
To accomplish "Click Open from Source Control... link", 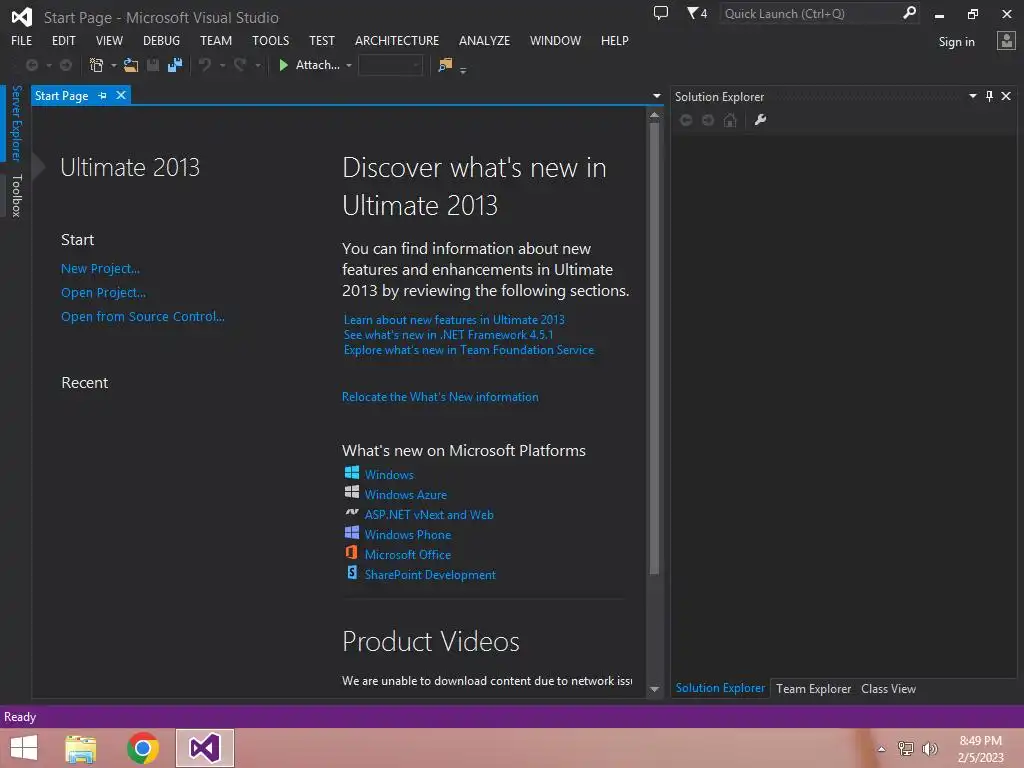I will click(x=143, y=317).
